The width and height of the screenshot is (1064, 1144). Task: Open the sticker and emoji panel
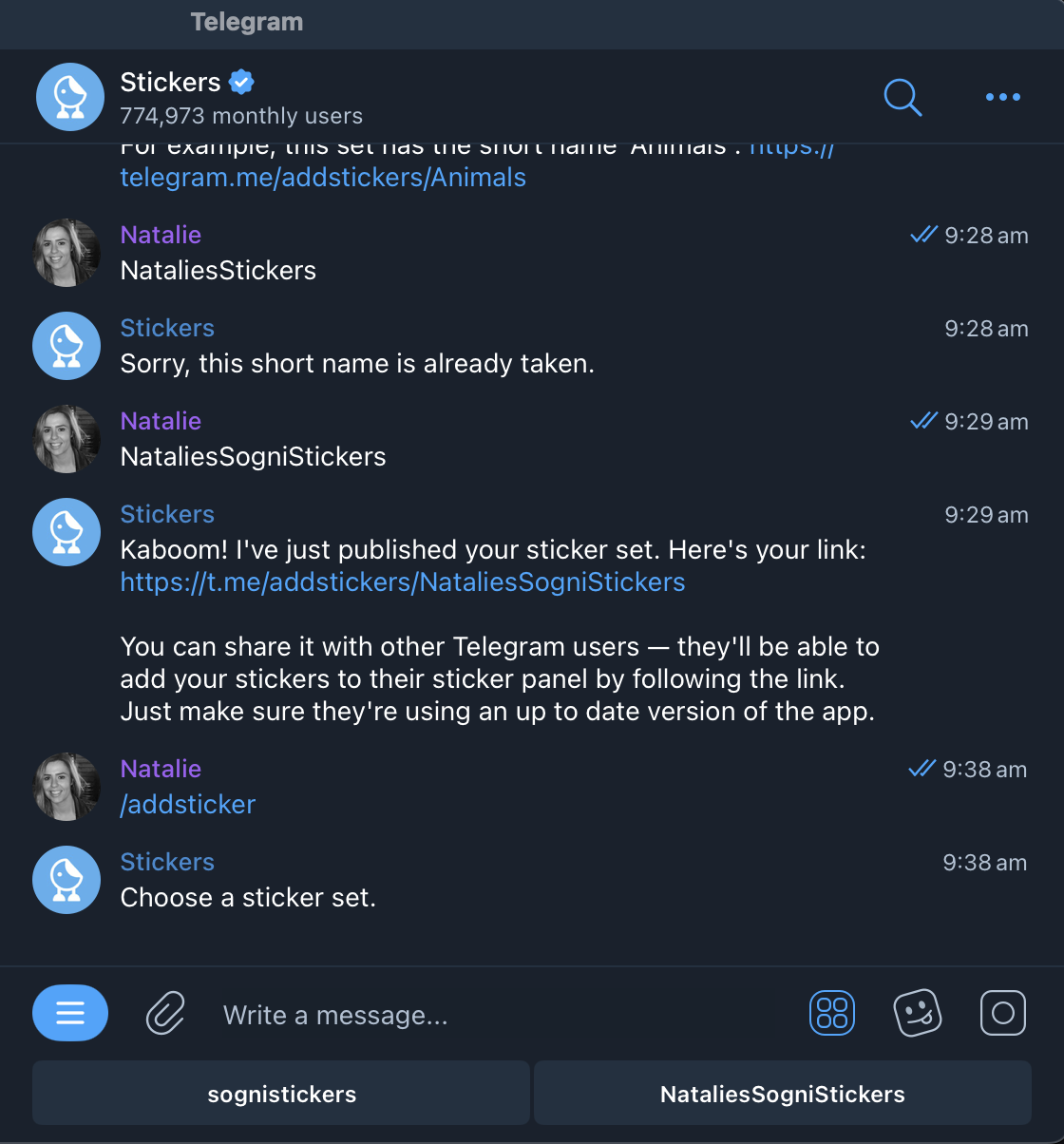click(918, 1013)
